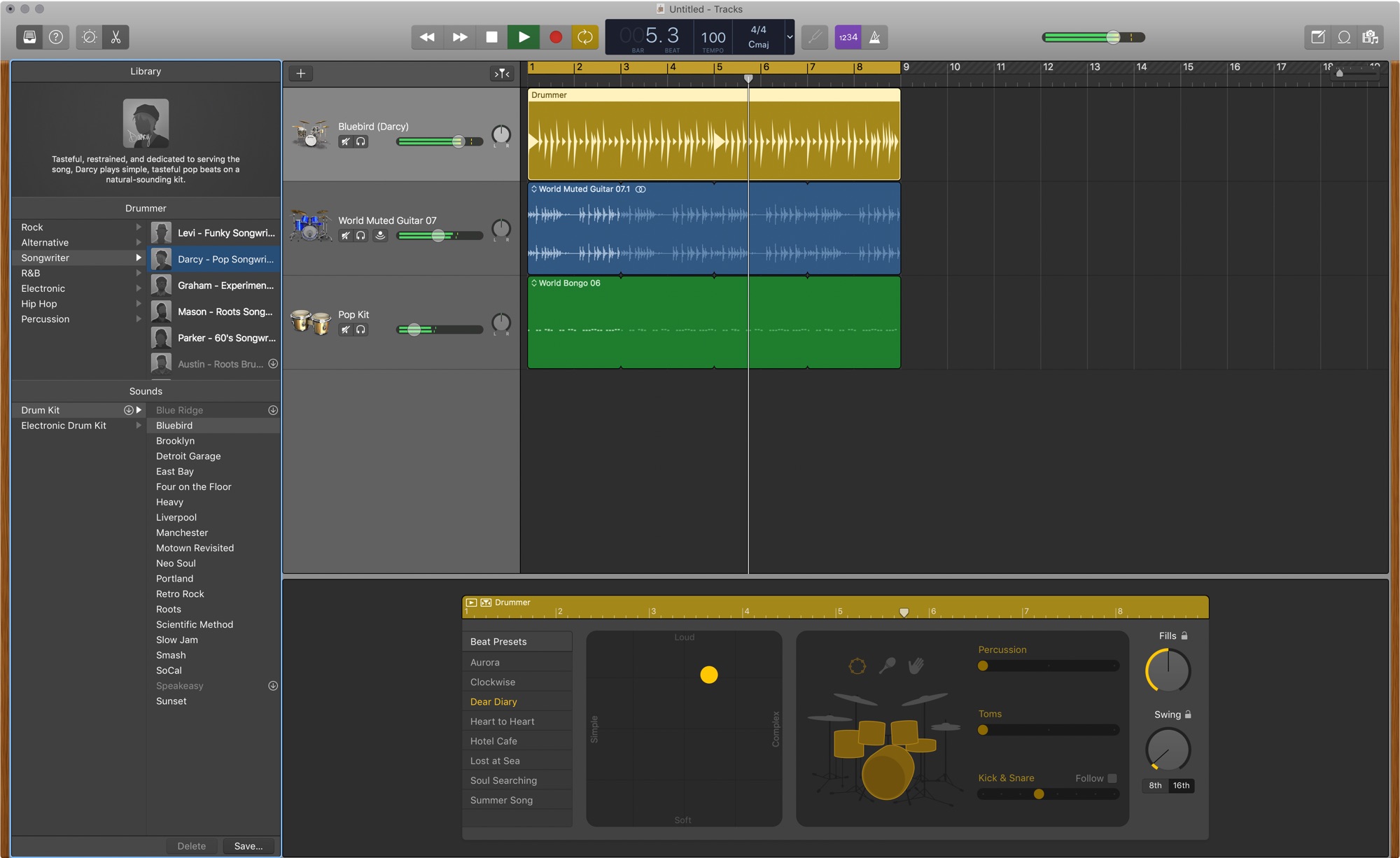
Task: Enable the 1234 count-in button
Action: pyautogui.click(x=848, y=37)
